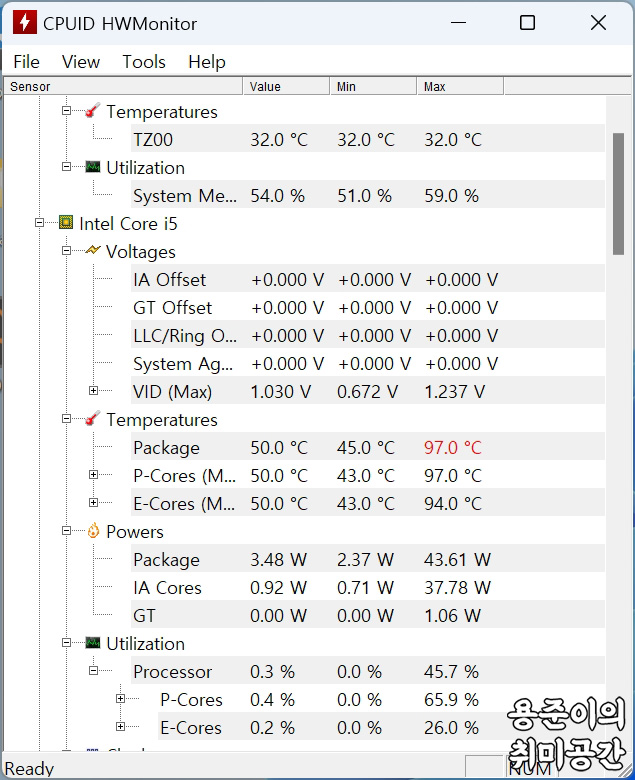Collapse the CPU Temperatures group with Package
This screenshot has height=780, width=635.
coord(66,418)
